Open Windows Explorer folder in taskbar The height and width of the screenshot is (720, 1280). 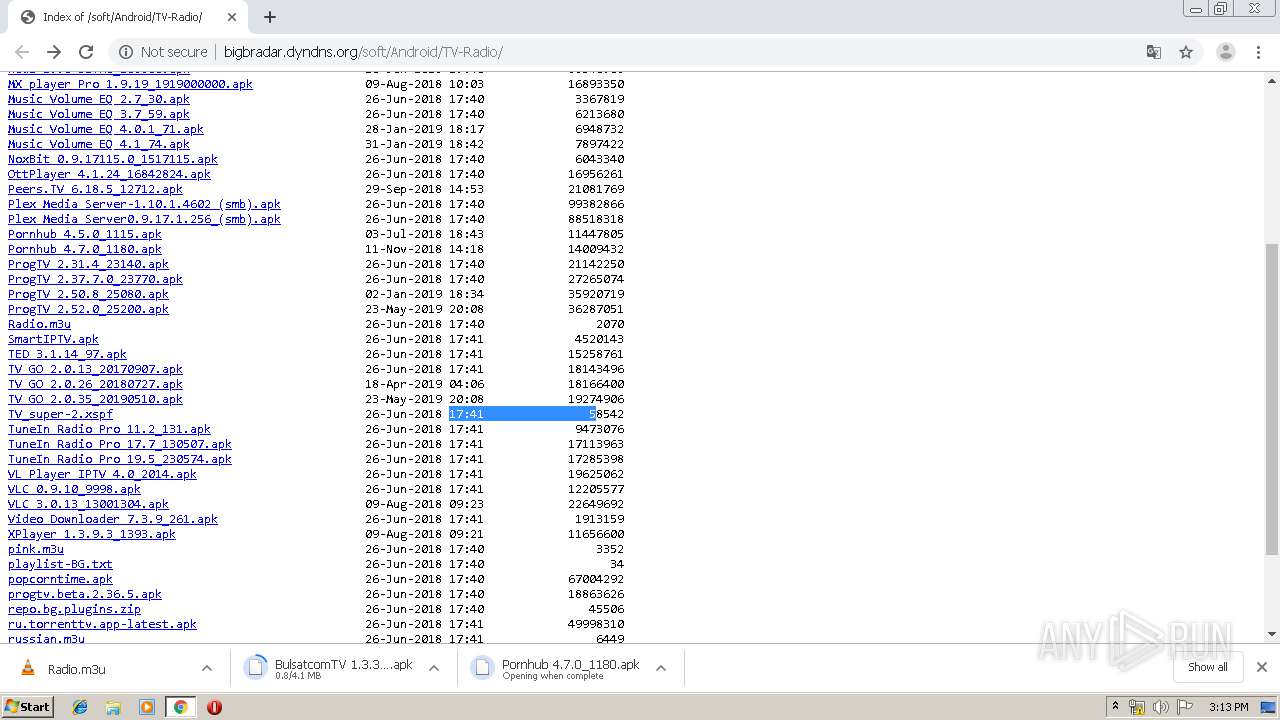point(113,707)
